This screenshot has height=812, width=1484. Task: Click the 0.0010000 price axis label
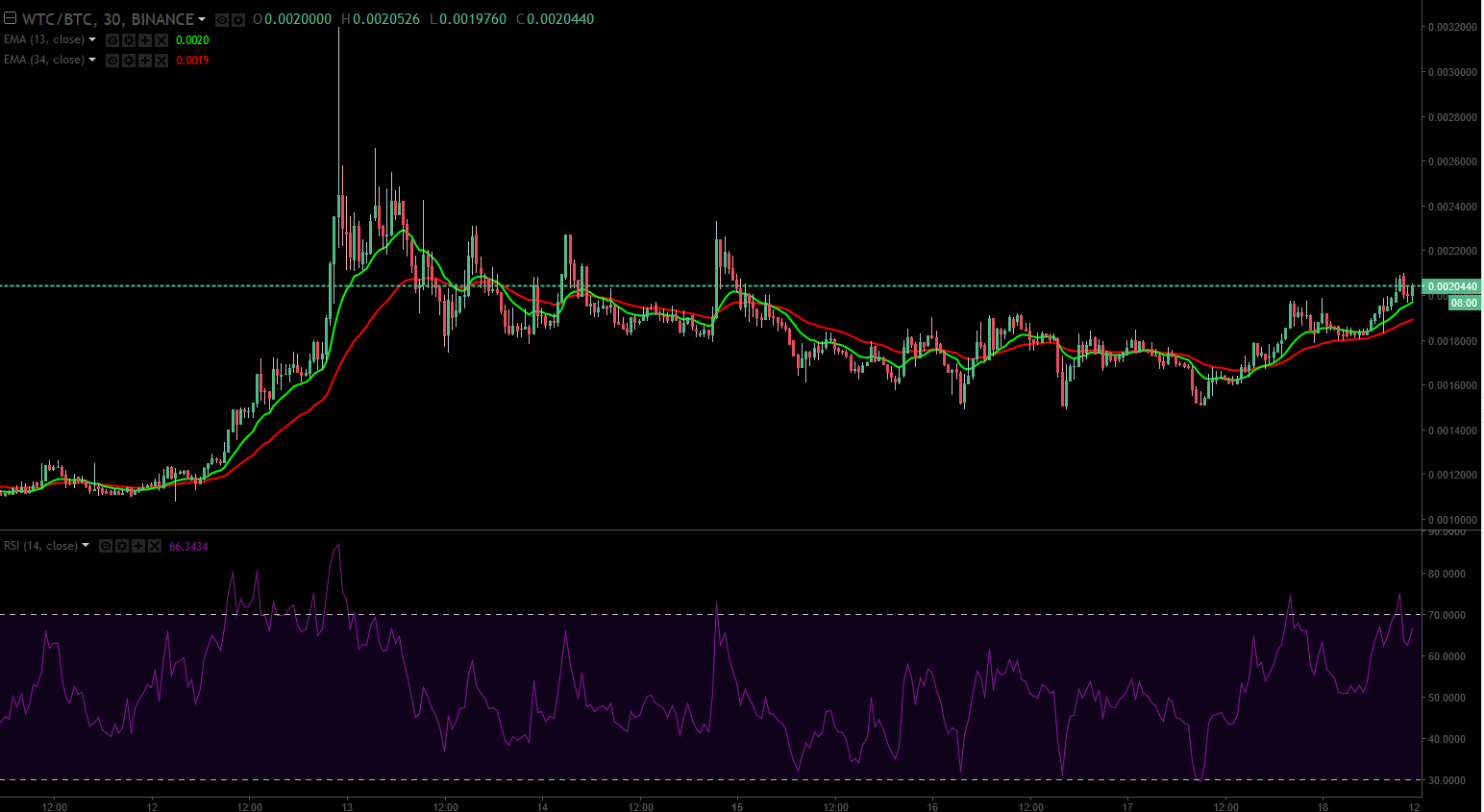[x=1452, y=520]
